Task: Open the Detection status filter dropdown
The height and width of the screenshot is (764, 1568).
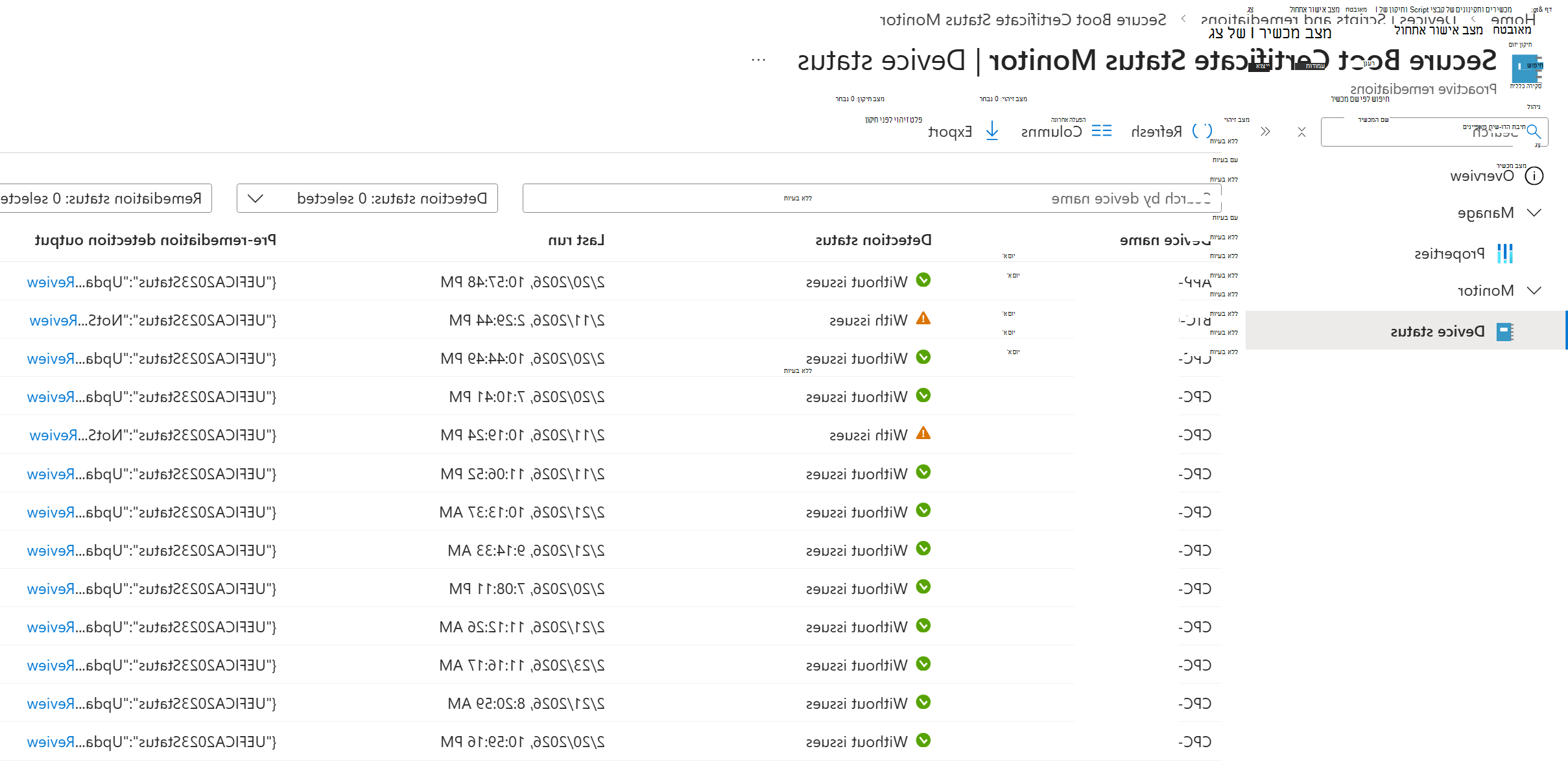Action: click(x=368, y=198)
